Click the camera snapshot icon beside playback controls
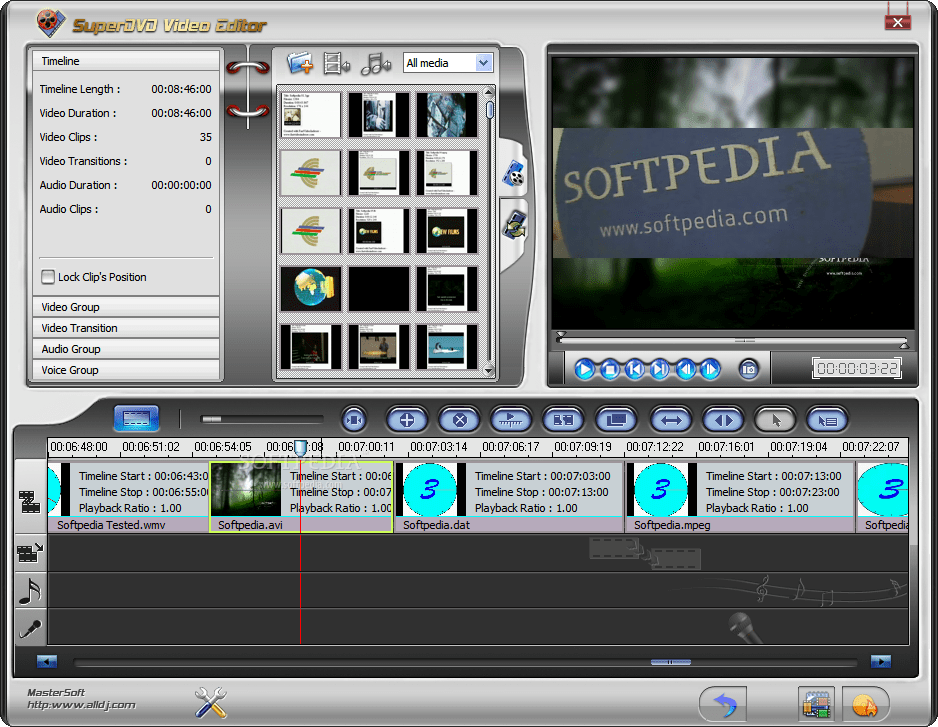Viewport: 938px width, 727px height. coord(748,369)
